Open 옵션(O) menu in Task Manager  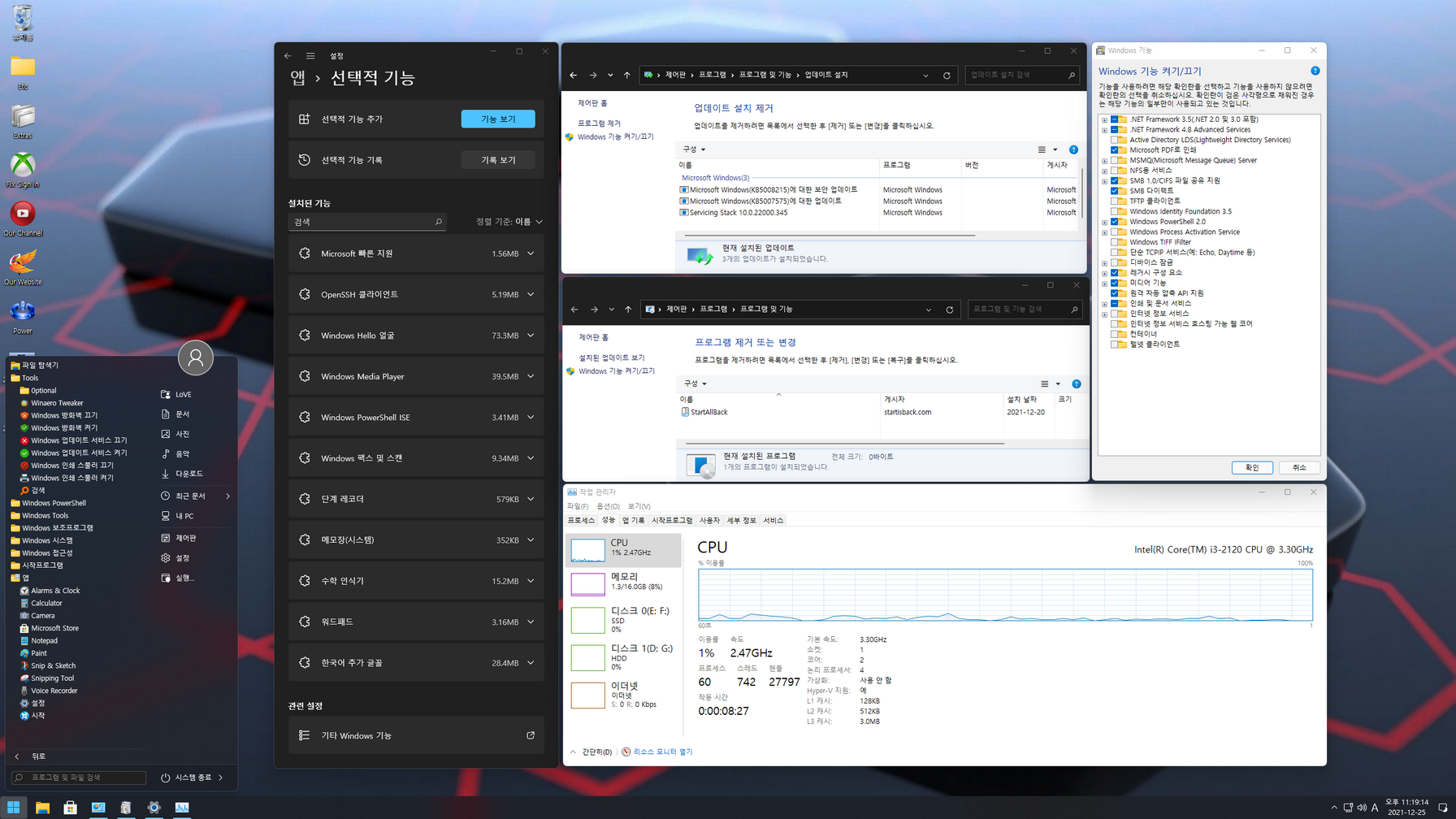pyautogui.click(x=608, y=506)
